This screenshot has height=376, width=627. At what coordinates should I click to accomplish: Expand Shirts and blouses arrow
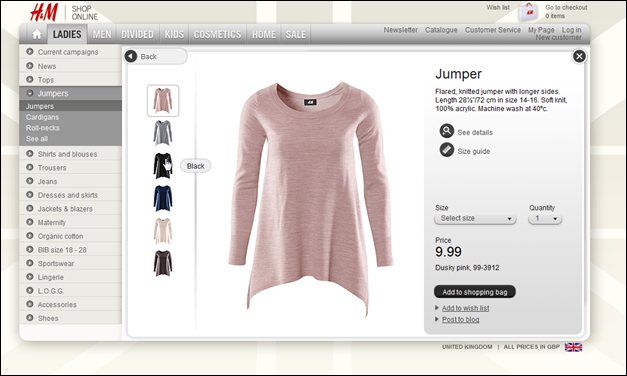click(30, 154)
